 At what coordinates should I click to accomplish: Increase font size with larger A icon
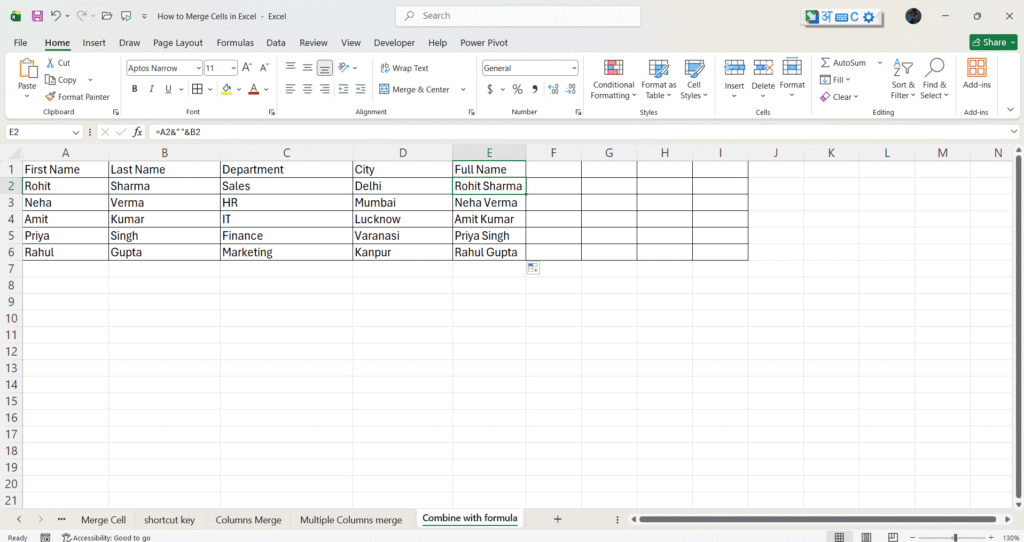(x=247, y=67)
